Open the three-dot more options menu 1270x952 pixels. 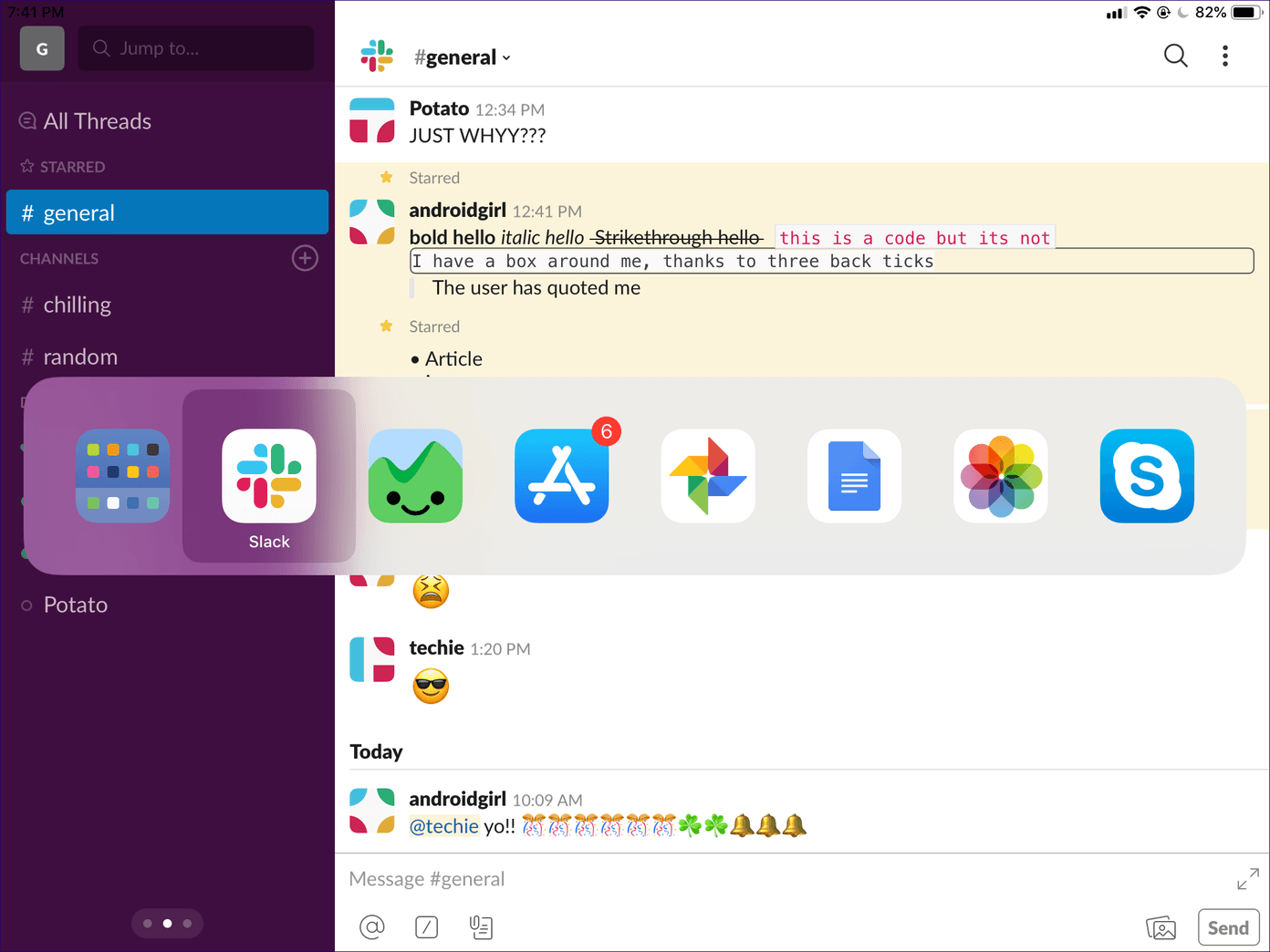pos(1225,57)
